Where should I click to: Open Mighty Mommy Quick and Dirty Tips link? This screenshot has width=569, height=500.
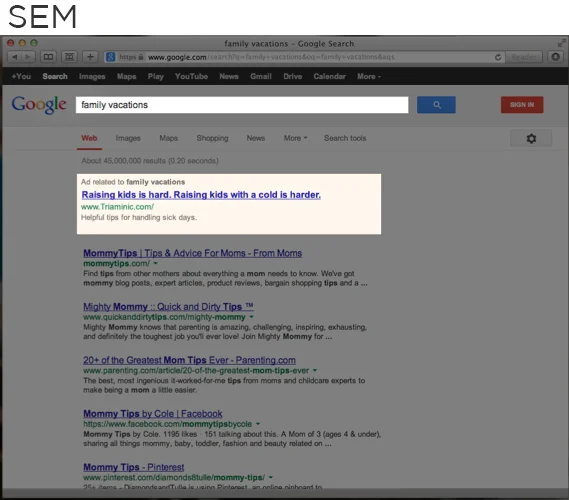[168, 307]
